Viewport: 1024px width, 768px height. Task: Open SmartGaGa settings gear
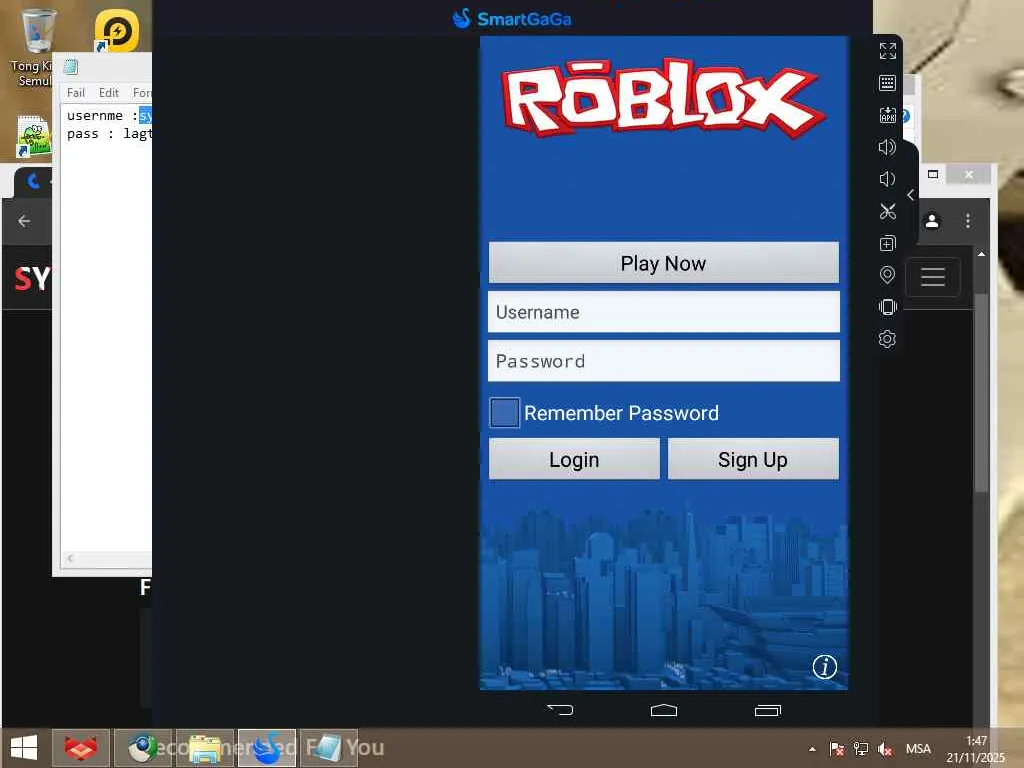coord(887,339)
